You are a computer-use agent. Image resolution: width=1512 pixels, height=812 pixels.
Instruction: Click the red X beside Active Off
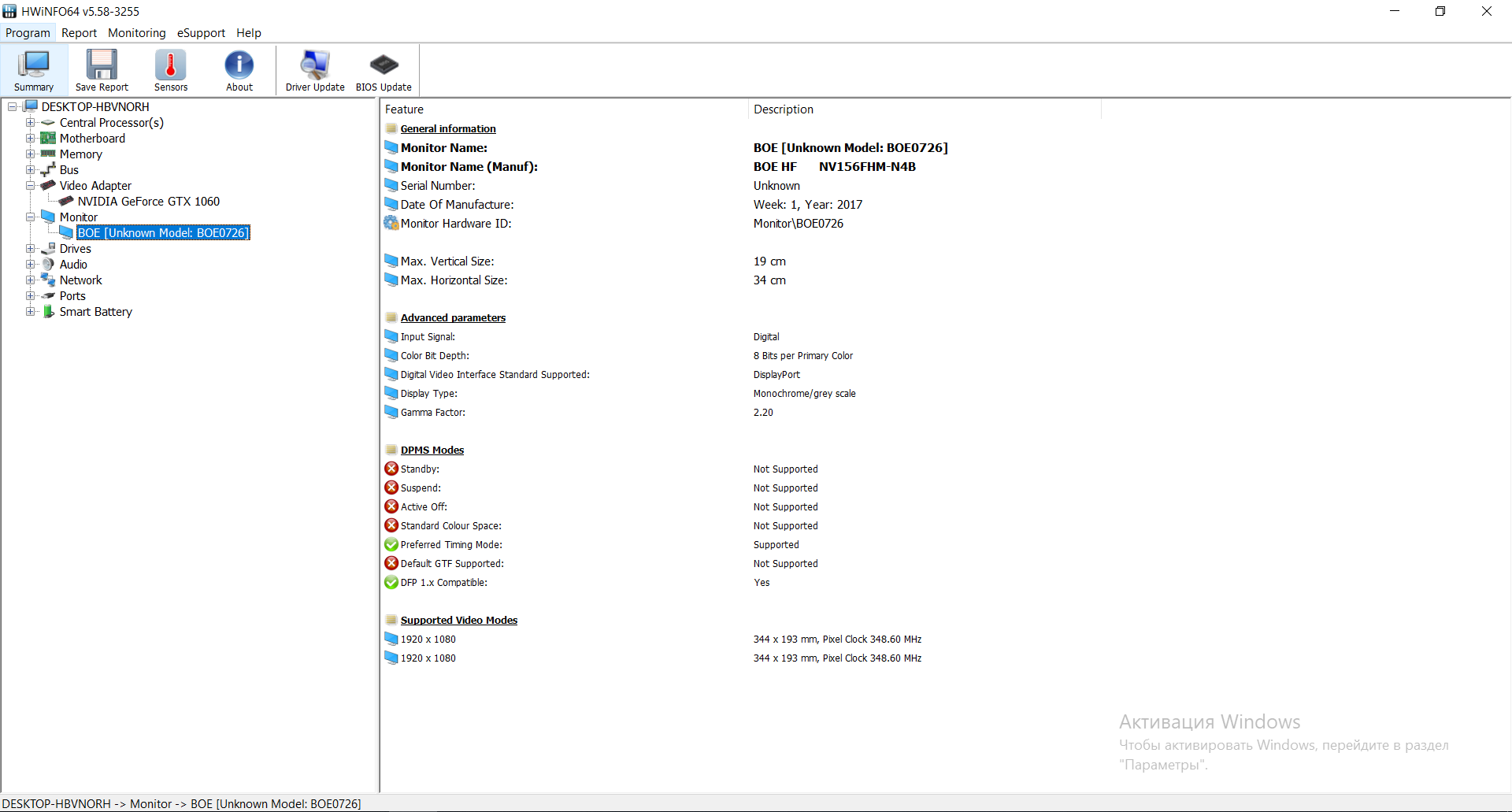click(391, 506)
